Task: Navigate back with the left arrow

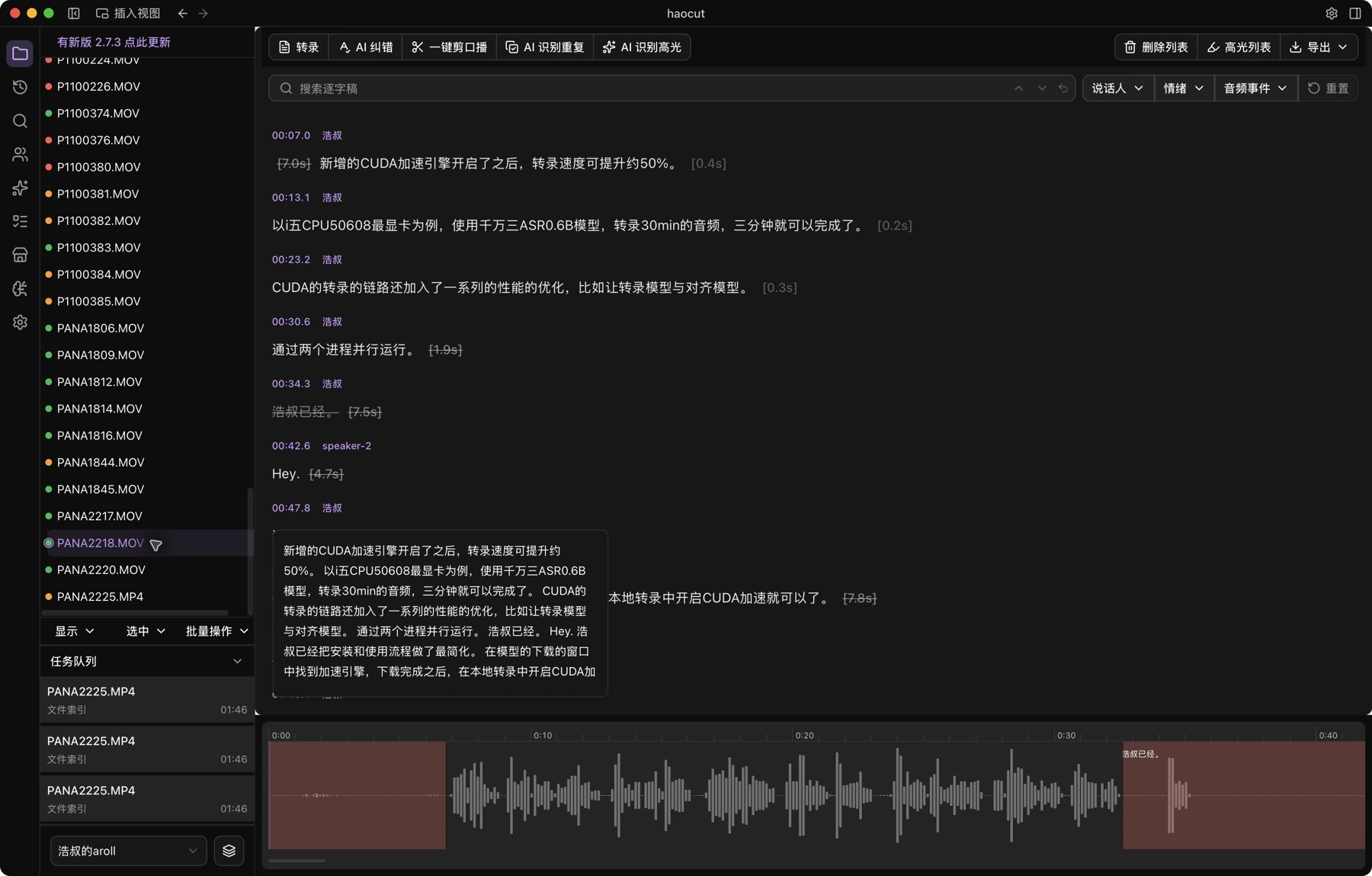Action: pos(182,13)
